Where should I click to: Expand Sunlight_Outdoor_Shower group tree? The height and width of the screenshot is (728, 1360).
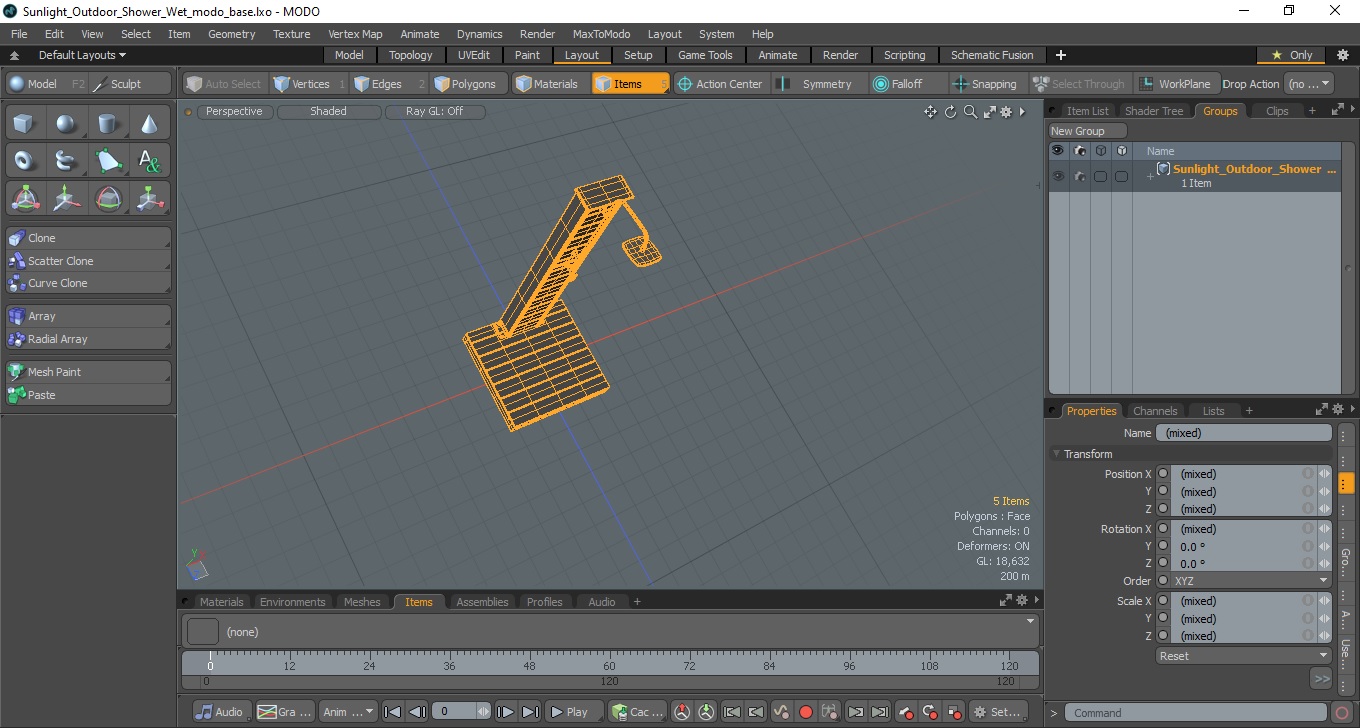pos(1150,176)
